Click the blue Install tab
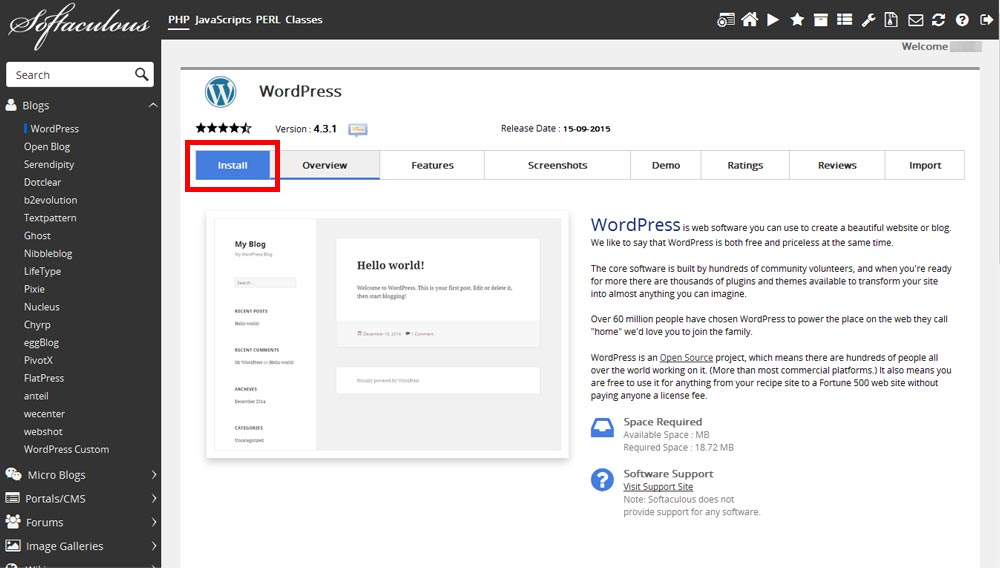This screenshot has width=1000, height=568. point(232,165)
